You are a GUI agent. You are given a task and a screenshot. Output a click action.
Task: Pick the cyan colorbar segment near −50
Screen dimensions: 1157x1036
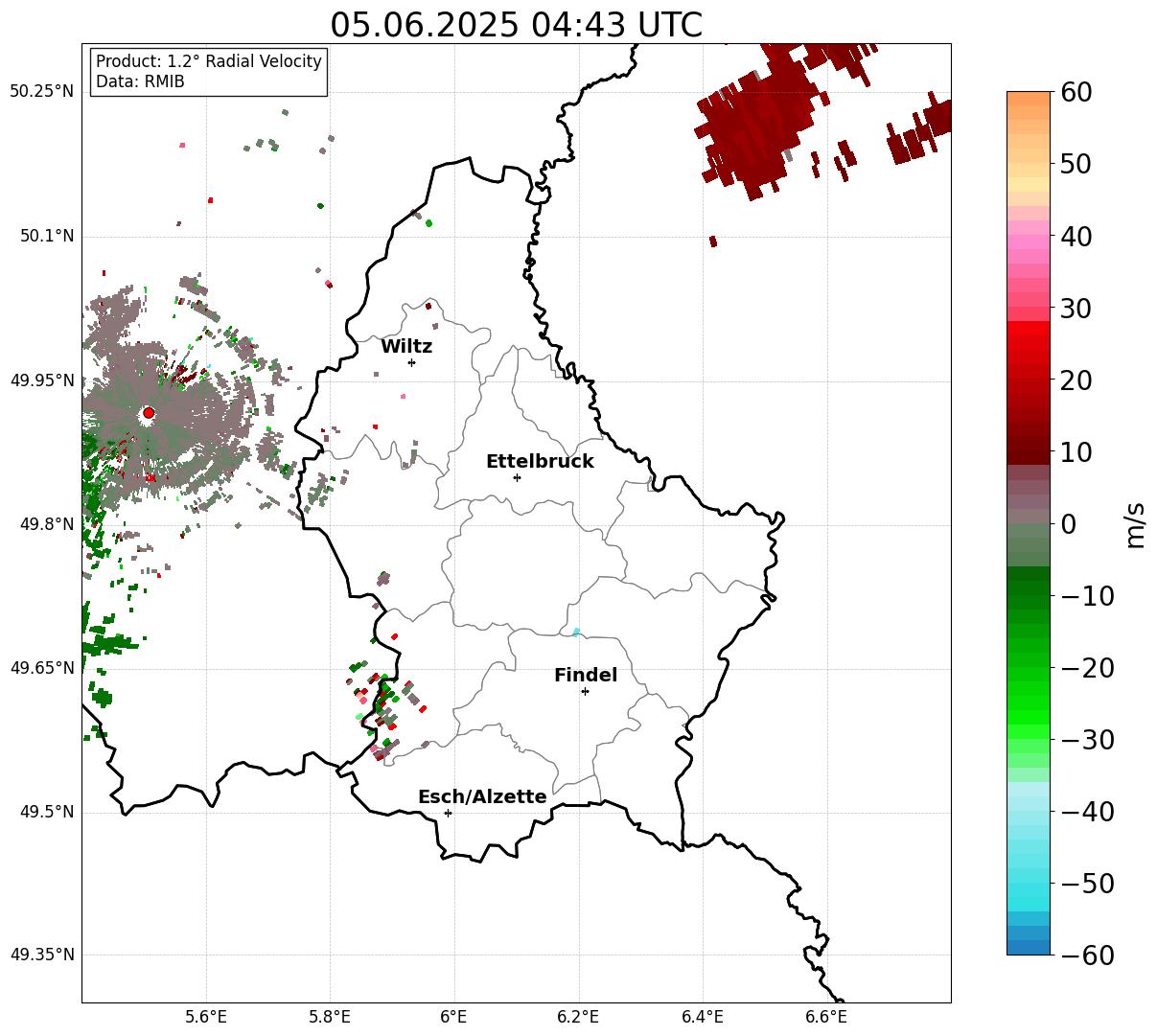pyautogui.click(x=1029, y=887)
